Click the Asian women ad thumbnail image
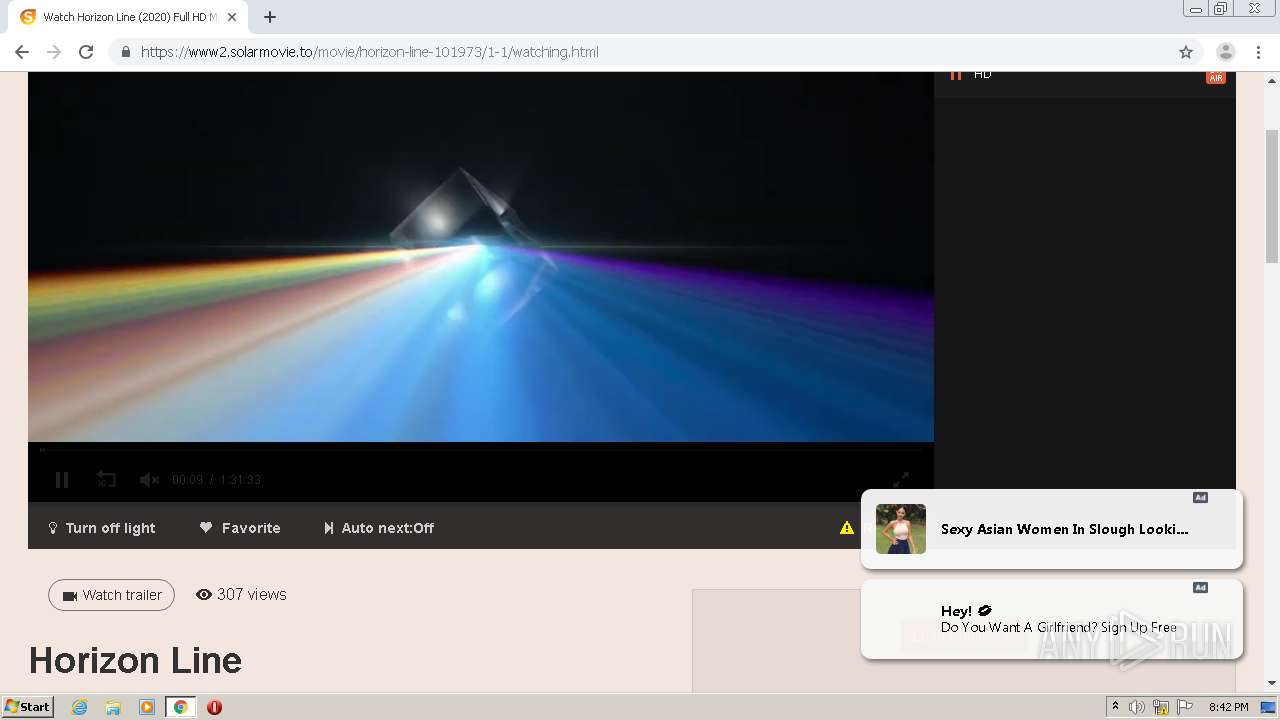 (x=901, y=529)
